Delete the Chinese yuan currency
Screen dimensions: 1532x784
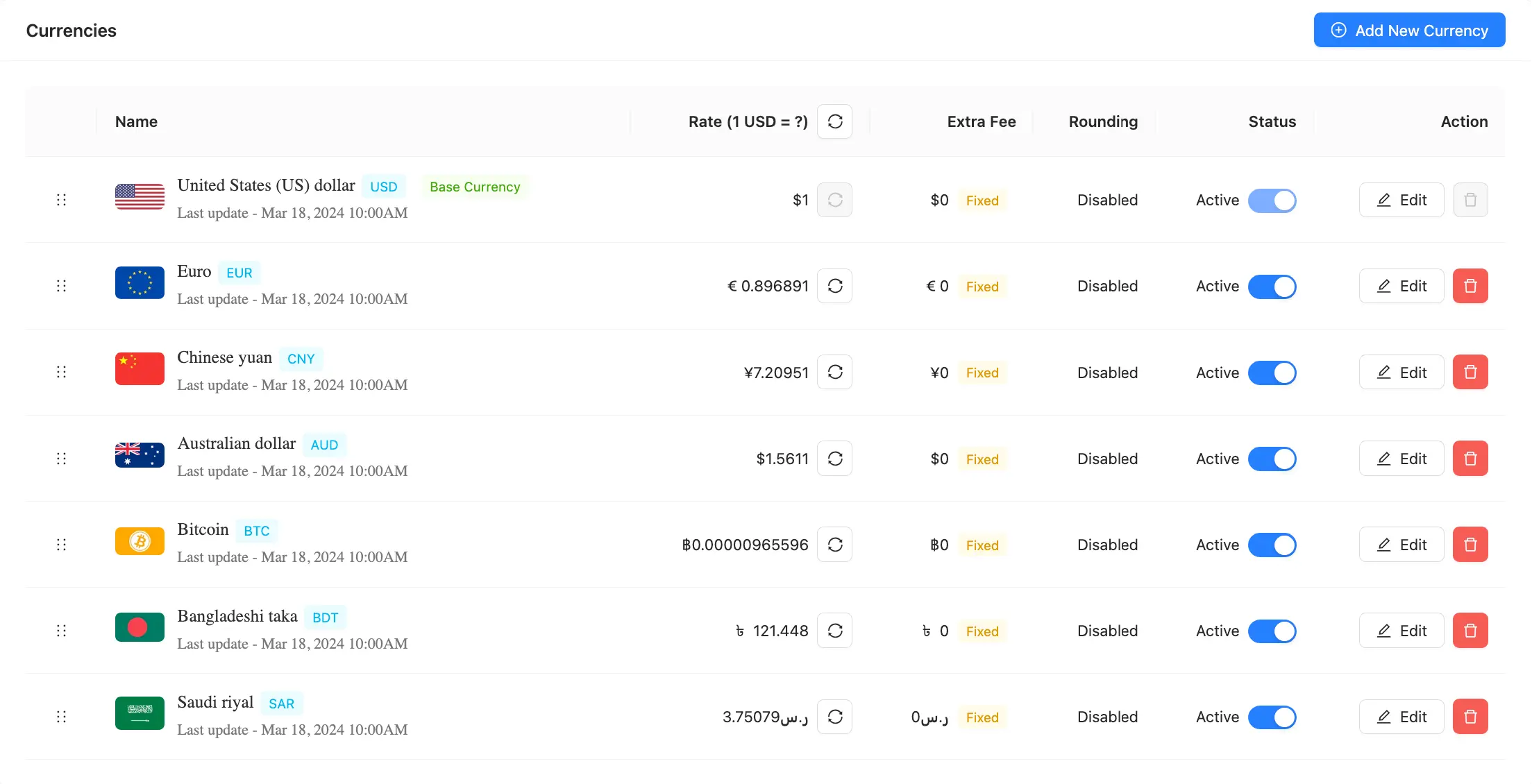pos(1470,372)
